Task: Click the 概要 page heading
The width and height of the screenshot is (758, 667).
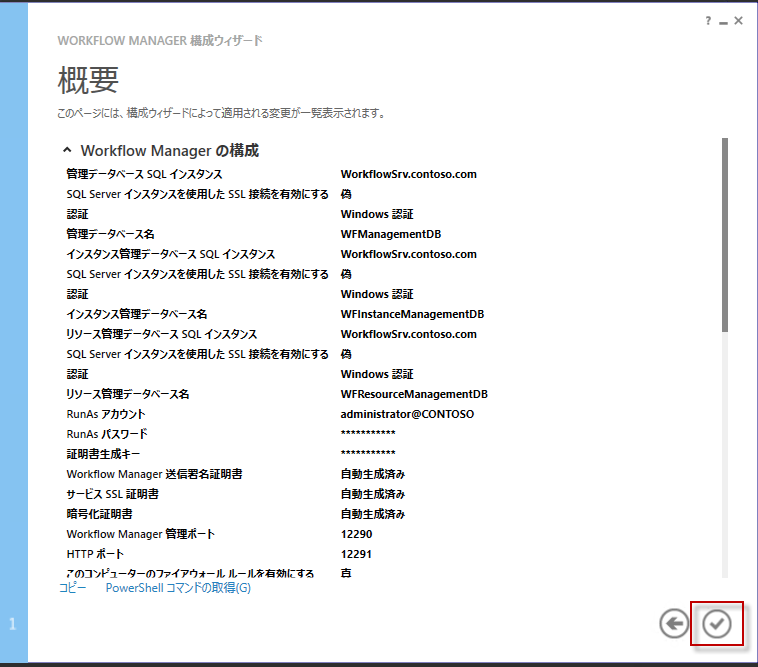Action: 88,80
